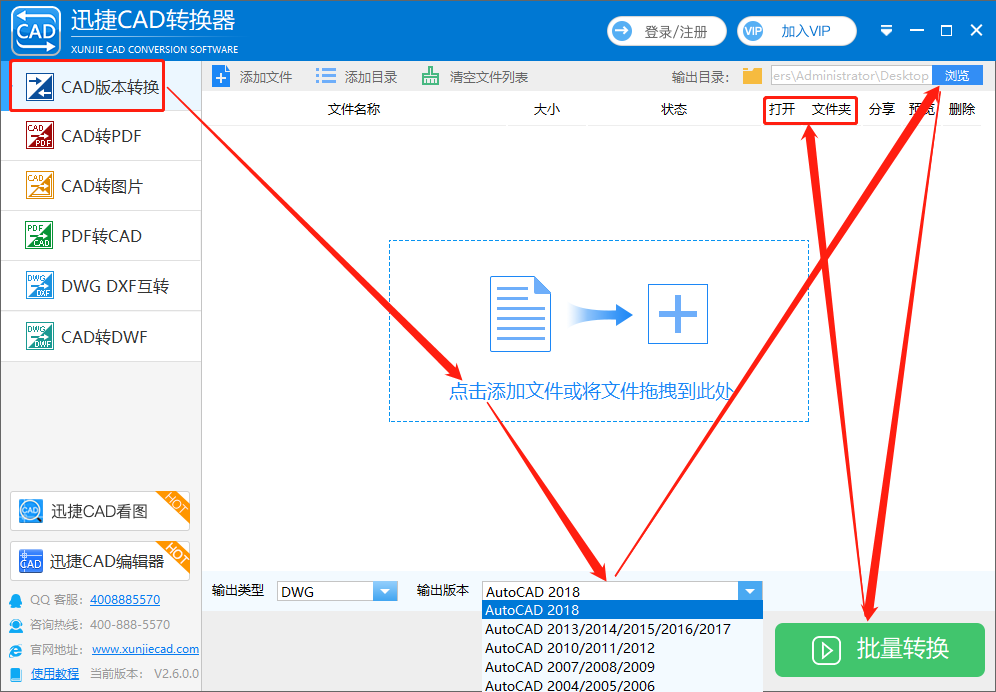Click the 大小 column header
The width and height of the screenshot is (996, 692).
(x=547, y=109)
